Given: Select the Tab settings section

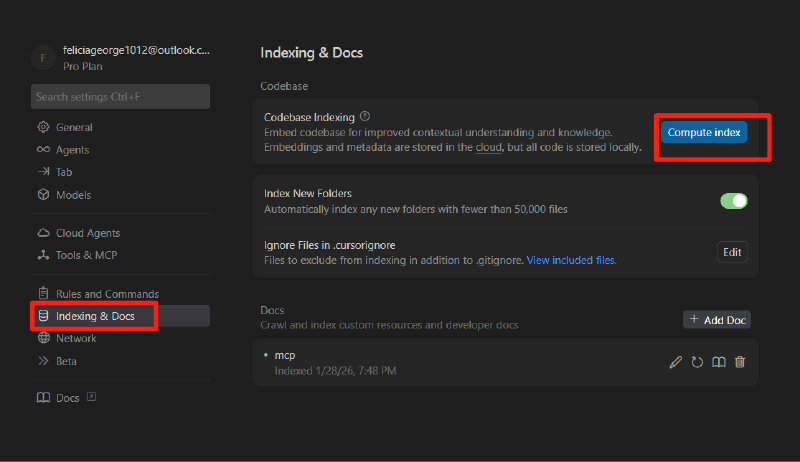Looking at the screenshot, I should coord(64,172).
